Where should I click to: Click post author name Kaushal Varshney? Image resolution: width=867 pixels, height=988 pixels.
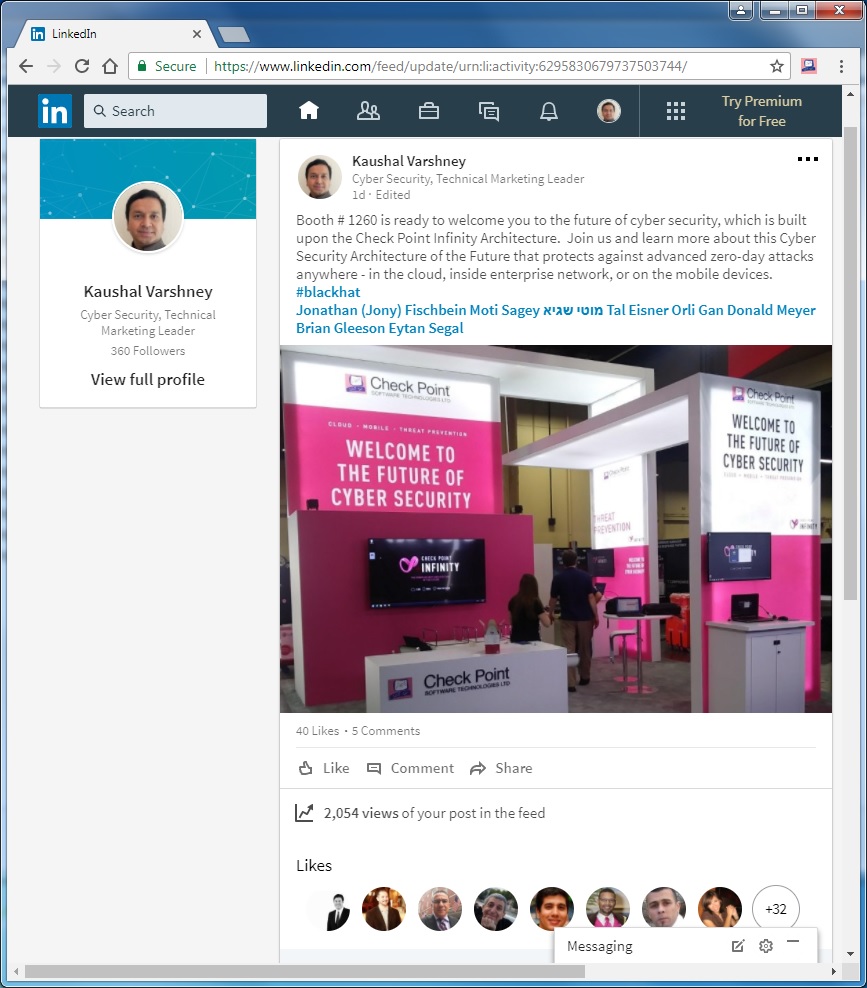(408, 161)
